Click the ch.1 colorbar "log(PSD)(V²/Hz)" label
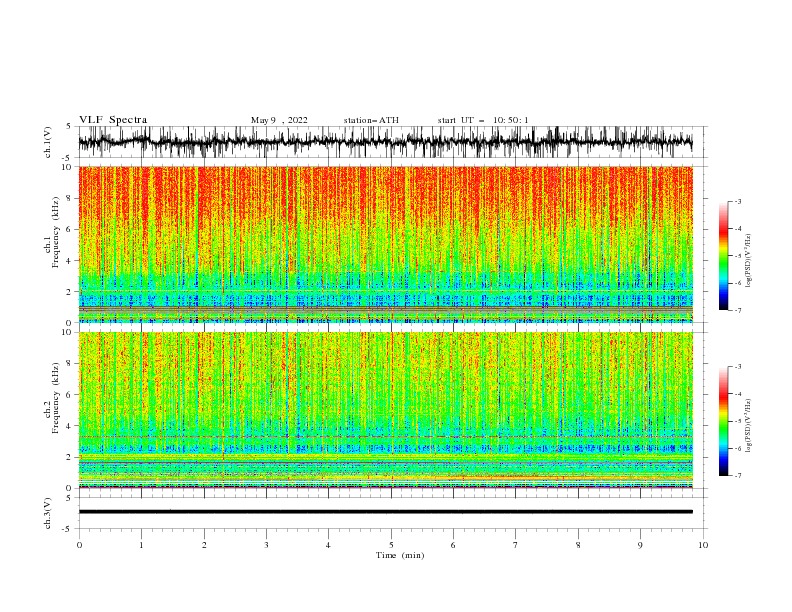Viewport: 792px width, 612px height. [x=749, y=261]
